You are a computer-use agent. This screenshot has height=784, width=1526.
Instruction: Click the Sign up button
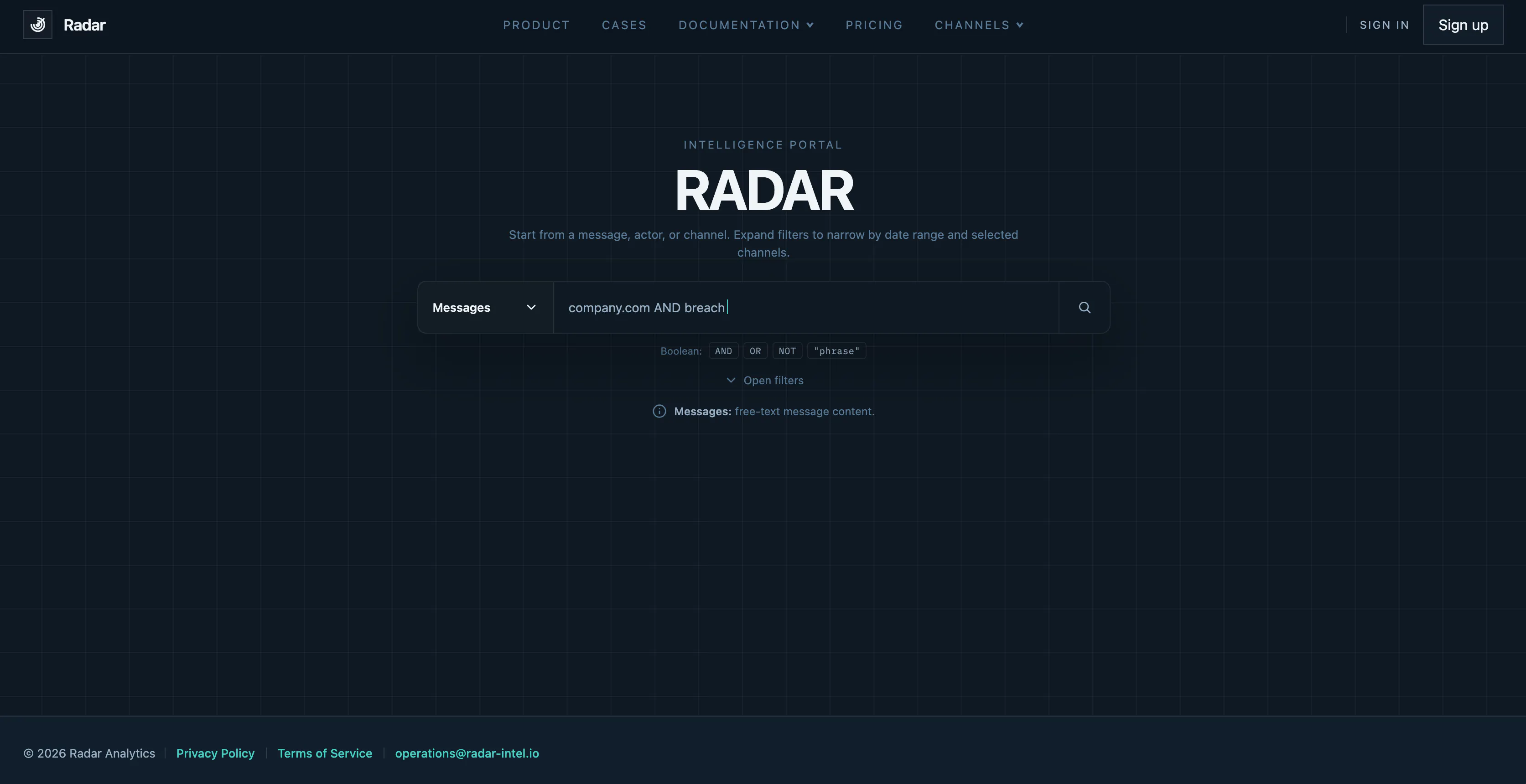pyautogui.click(x=1463, y=25)
